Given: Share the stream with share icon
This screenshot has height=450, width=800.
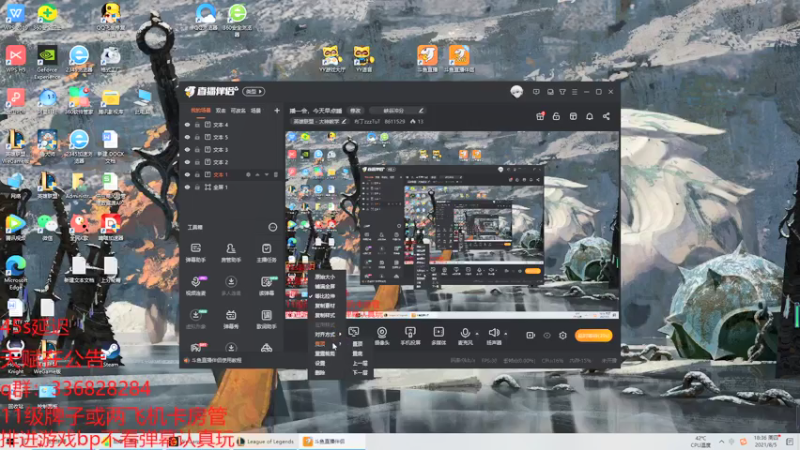Looking at the screenshot, I should click(x=606, y=116).
